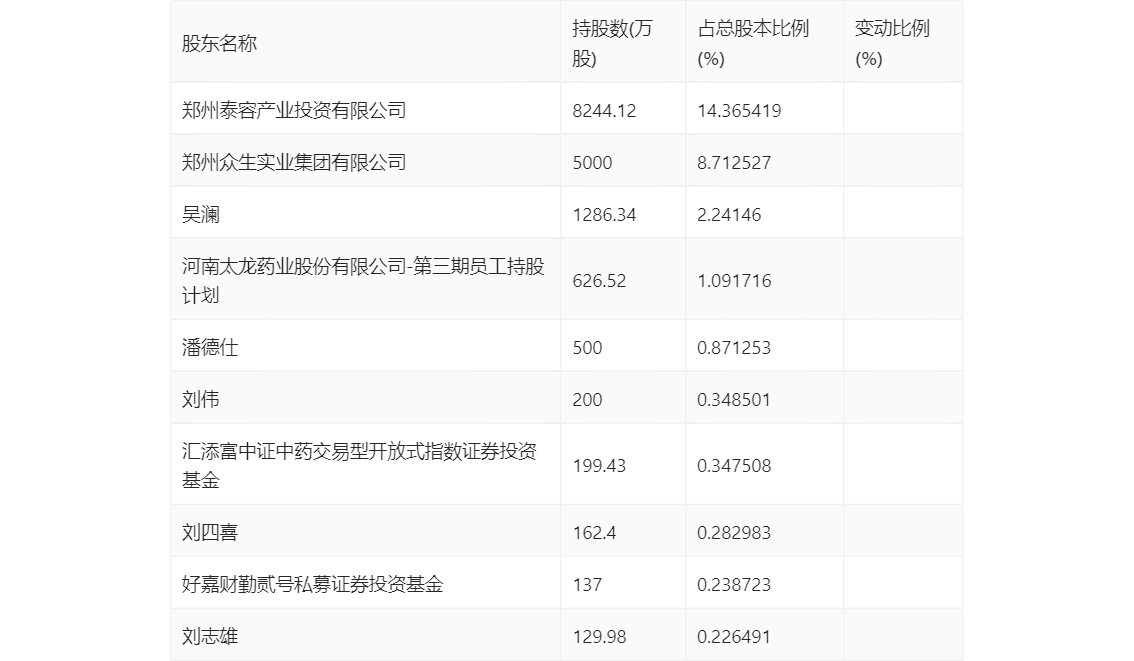This screenshot has width=1134, height=661.
Task: Click the value 162.4
Action: click(594, 533)
